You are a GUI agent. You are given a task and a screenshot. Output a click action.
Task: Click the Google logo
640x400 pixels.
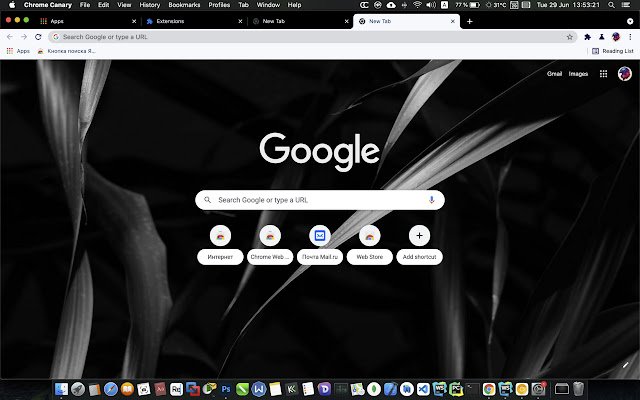[320, 151]
